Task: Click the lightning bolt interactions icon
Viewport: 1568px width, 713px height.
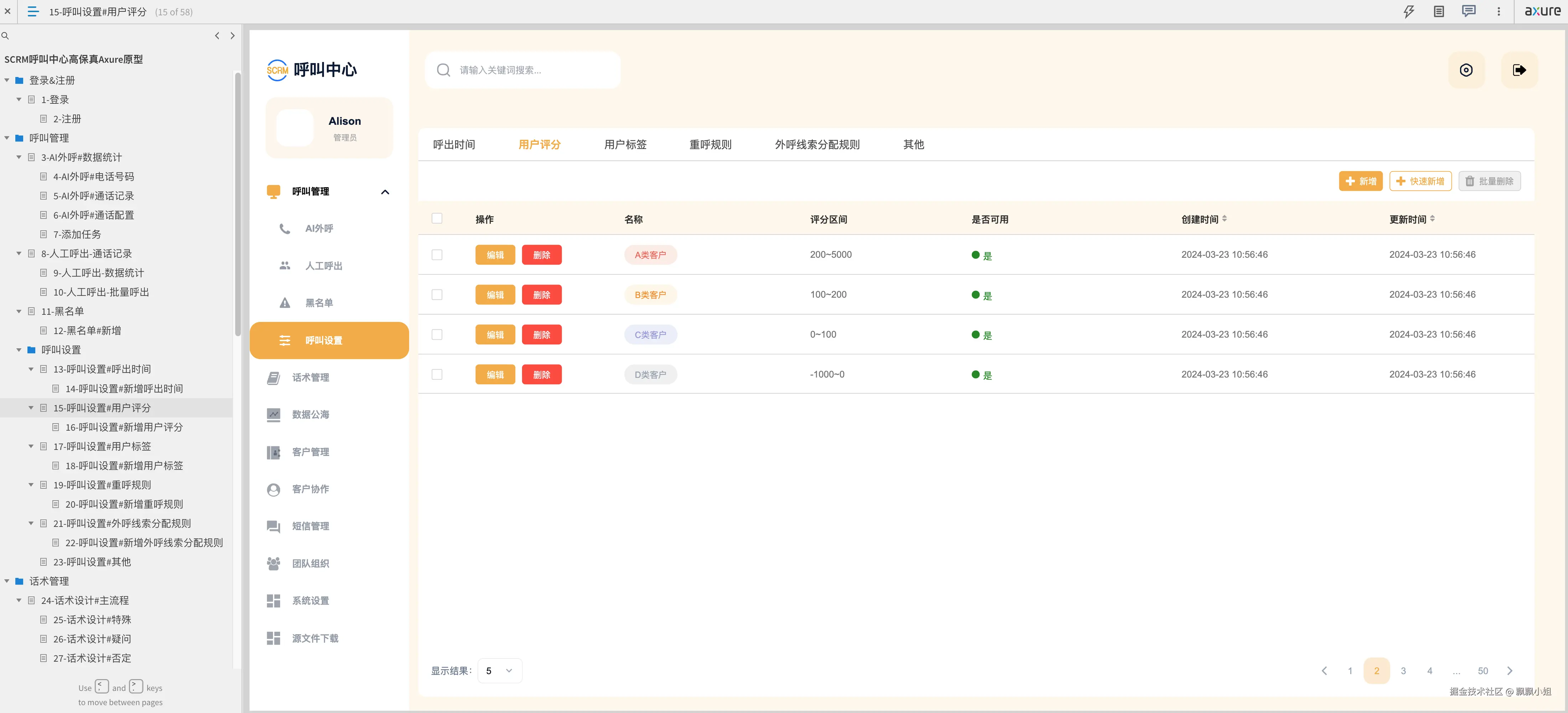Action: tap(1408, 11)
